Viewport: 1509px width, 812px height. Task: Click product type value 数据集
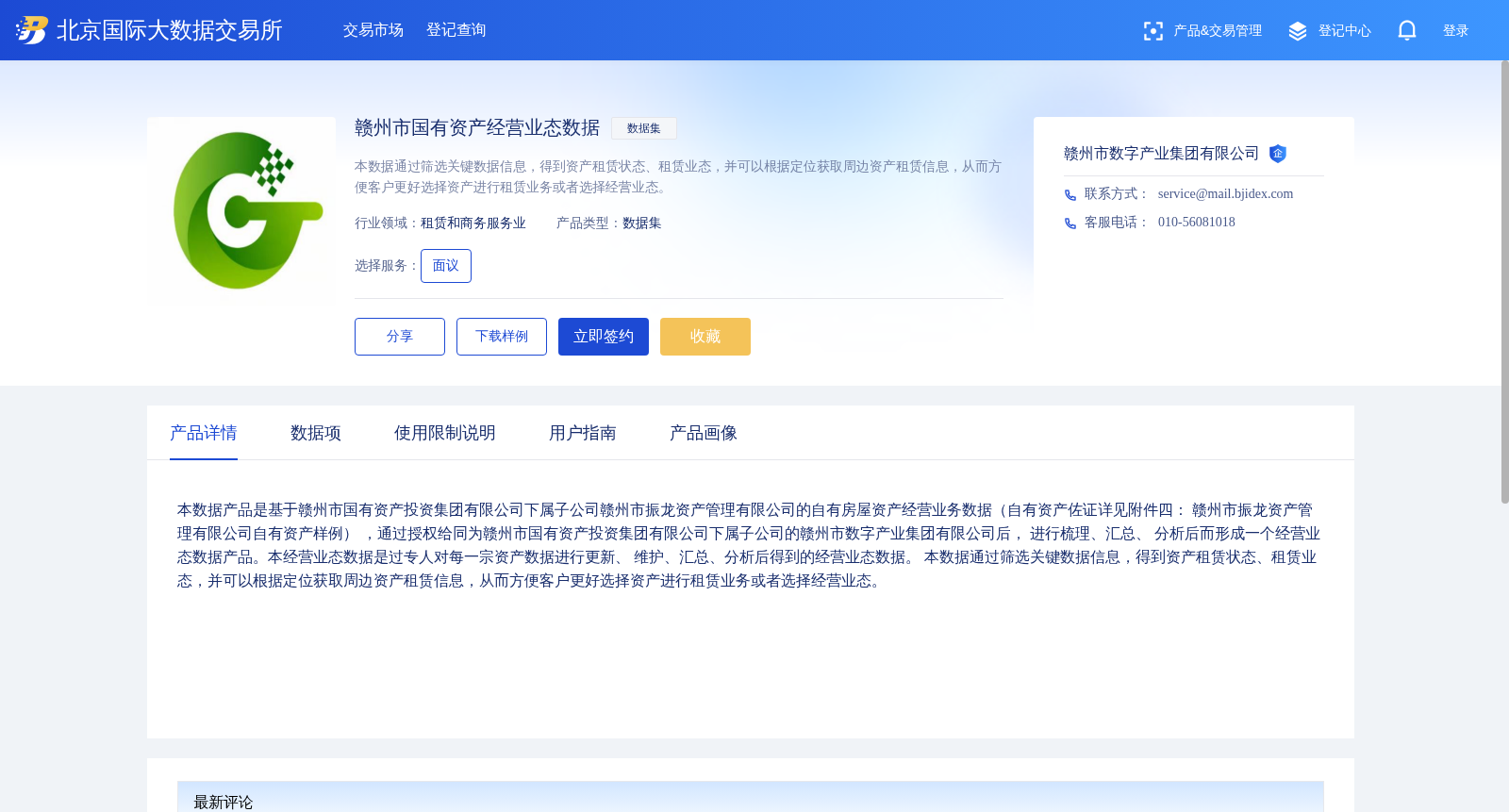tap(642, 224)
